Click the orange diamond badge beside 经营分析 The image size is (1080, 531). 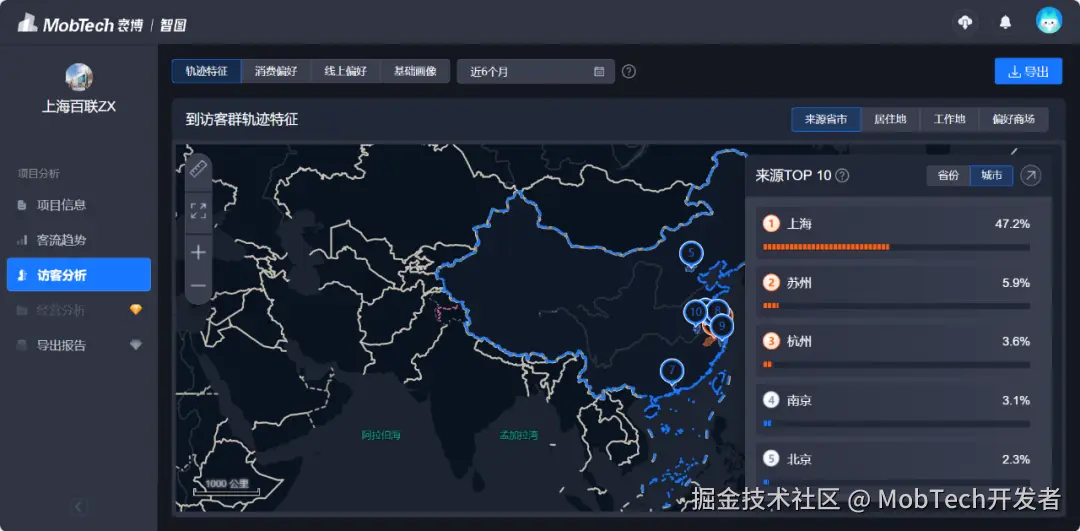tap(136, 310)
